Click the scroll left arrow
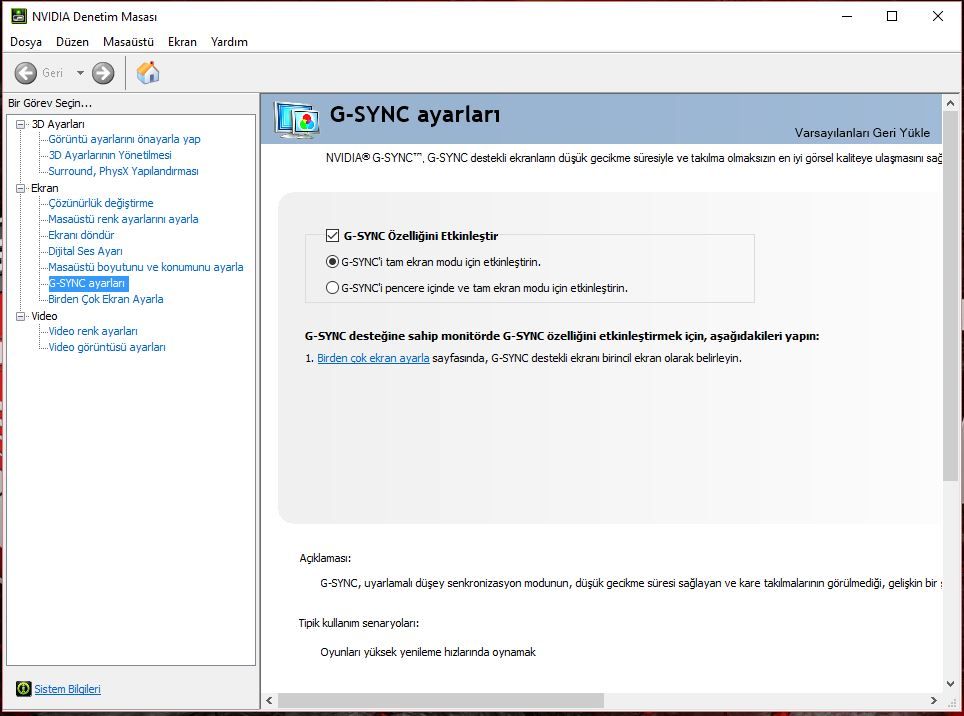This screenshot has height=716, width=964. (x=269, y=700)
